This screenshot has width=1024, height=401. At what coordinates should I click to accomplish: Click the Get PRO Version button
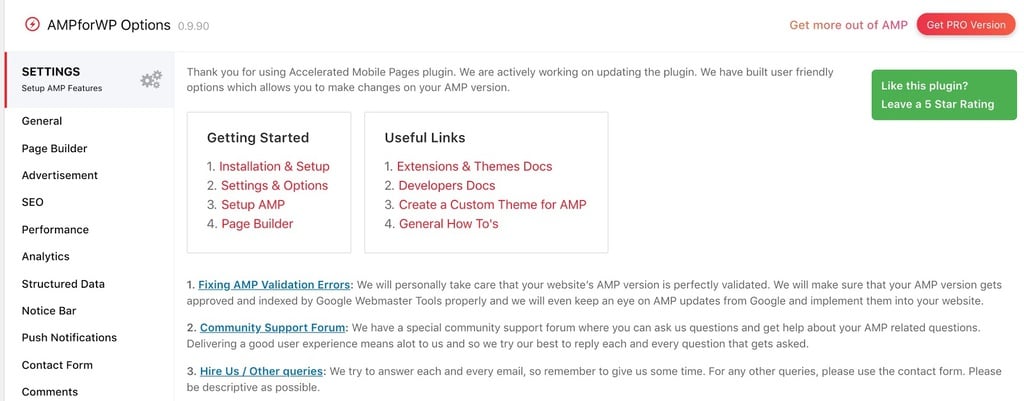[966, 25]
